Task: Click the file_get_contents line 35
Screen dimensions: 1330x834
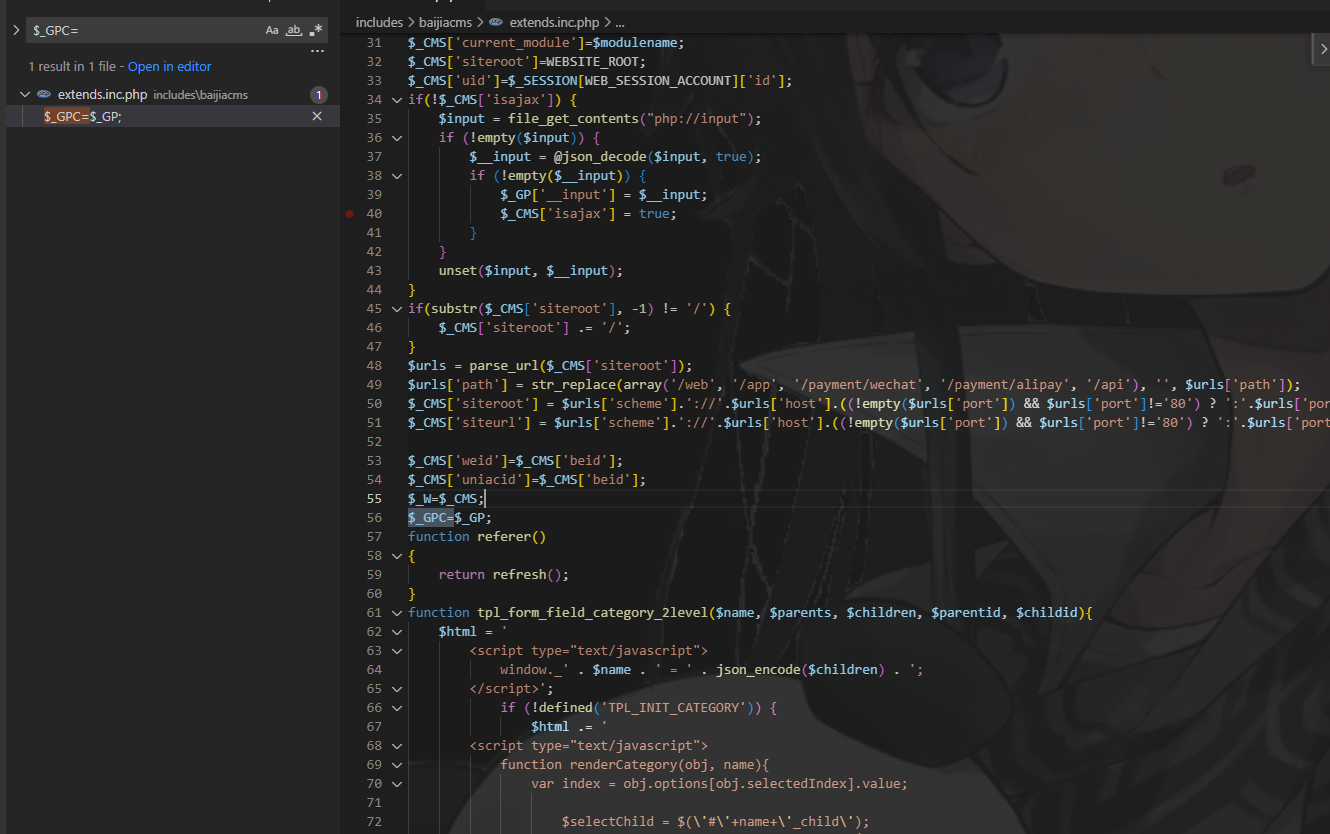Action: click(x=600, y=119)
